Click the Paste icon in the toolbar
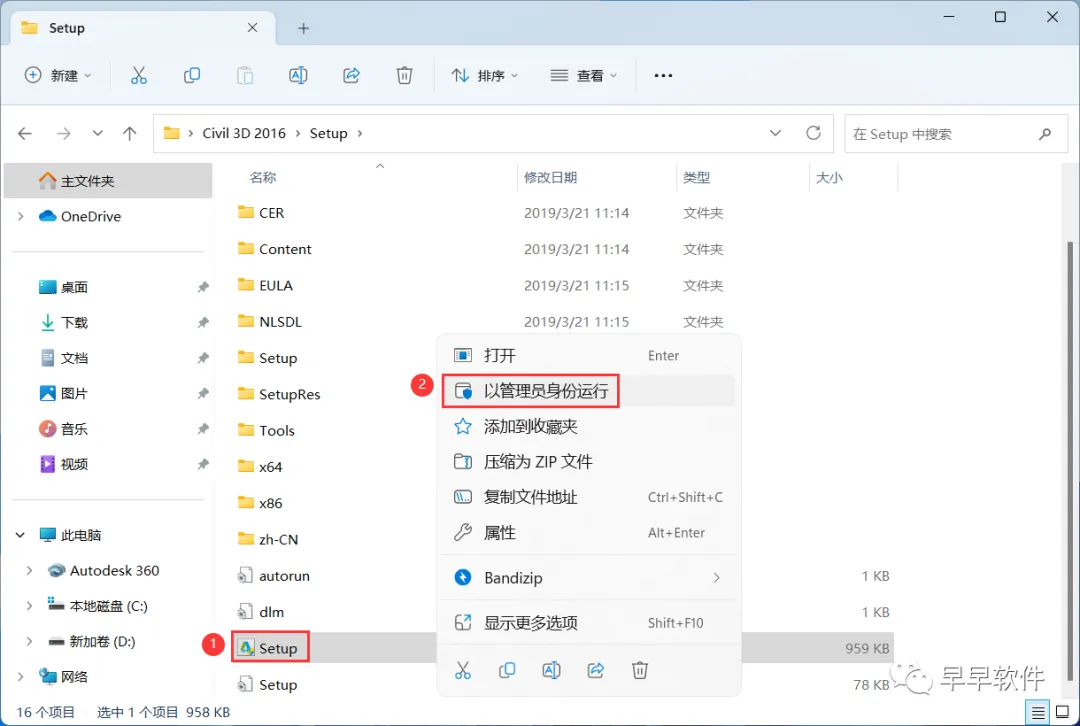This screenshot has width=1080, height=726. [x=245, y=75]
